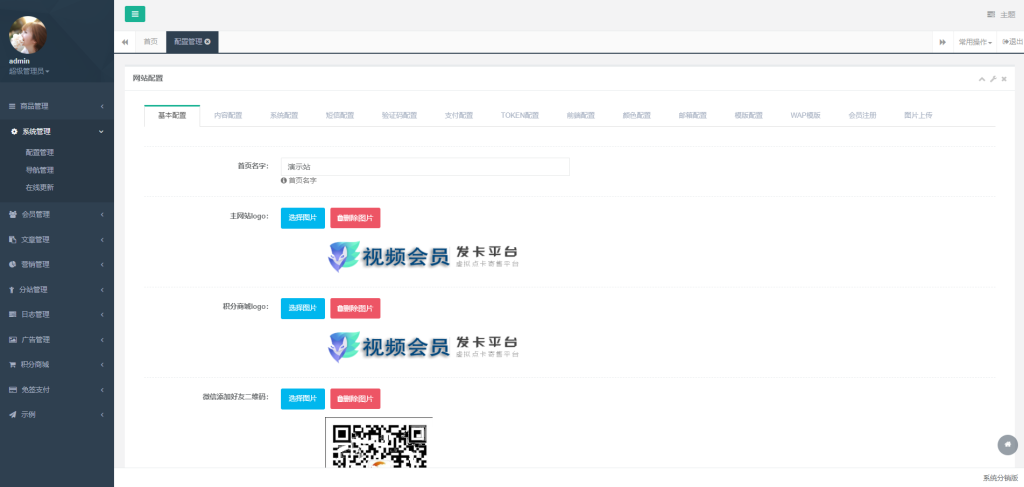The width and height of the screenshot is (1024, 487).
Task: Click the paper plane icon beside 示例
Action: (12, 415)
